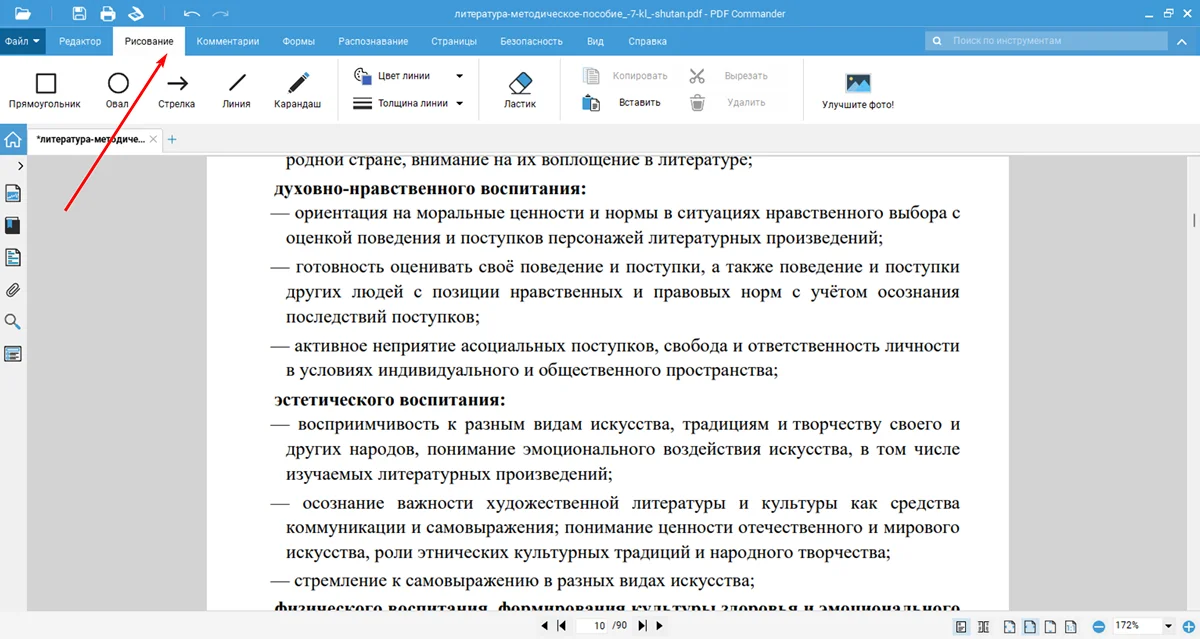Click the Вставить paste button
The height and width of the screenshot is (639, 1200).
pos(622,102)
